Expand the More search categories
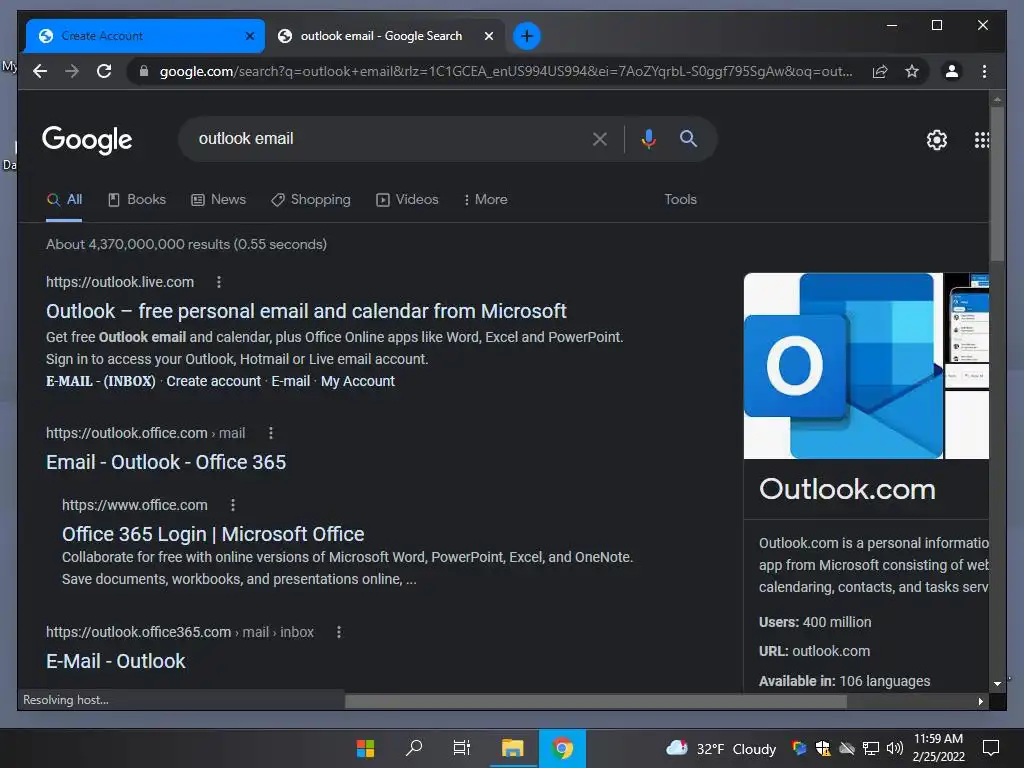This screenshot has width=1024, height=768. tap(485, 200)
